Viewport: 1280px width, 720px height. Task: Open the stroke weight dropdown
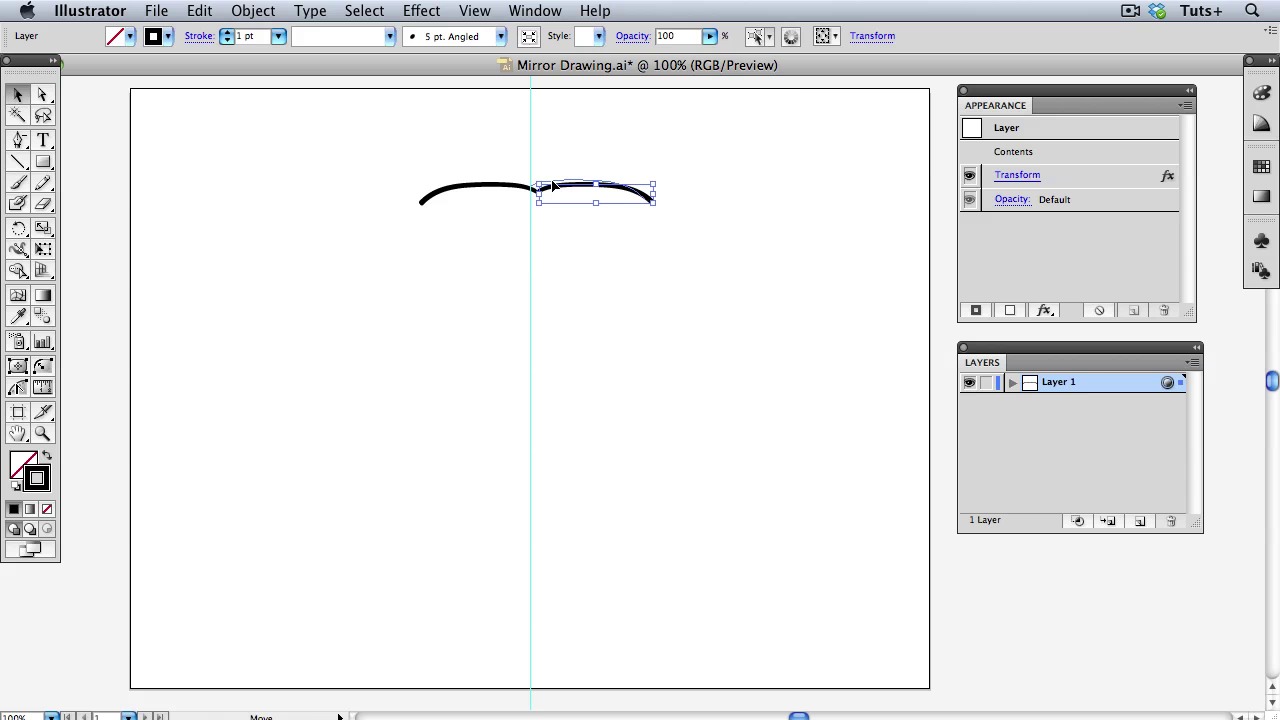coord(278,37)
